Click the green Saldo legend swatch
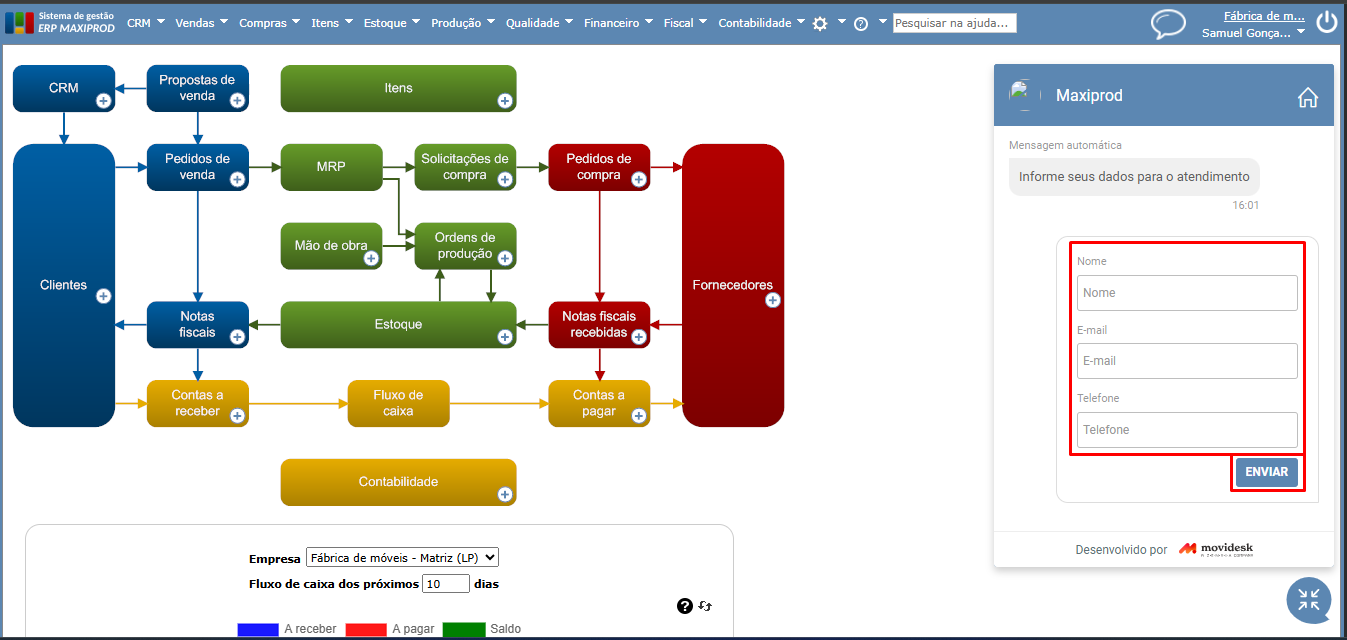This screenshot has height=640, width=1347. pyautogui.click(x=464, y=630)
